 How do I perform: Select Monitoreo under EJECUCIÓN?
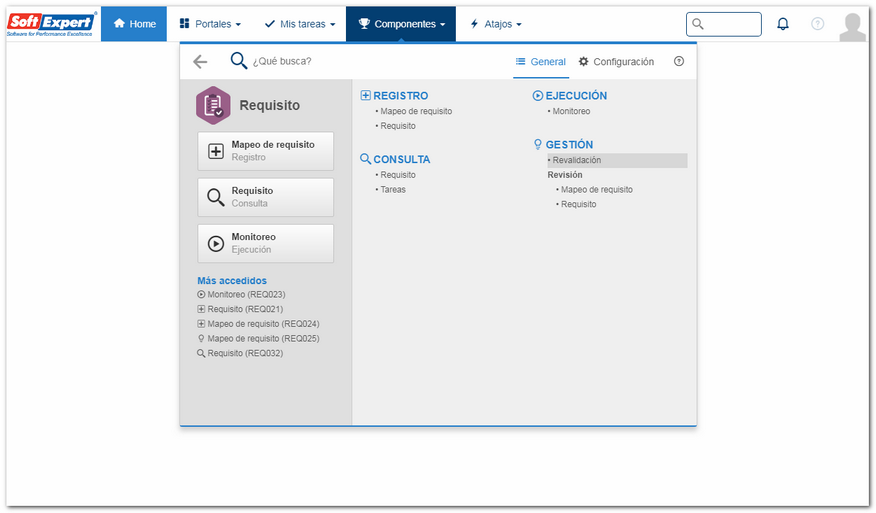pos(570,111)
